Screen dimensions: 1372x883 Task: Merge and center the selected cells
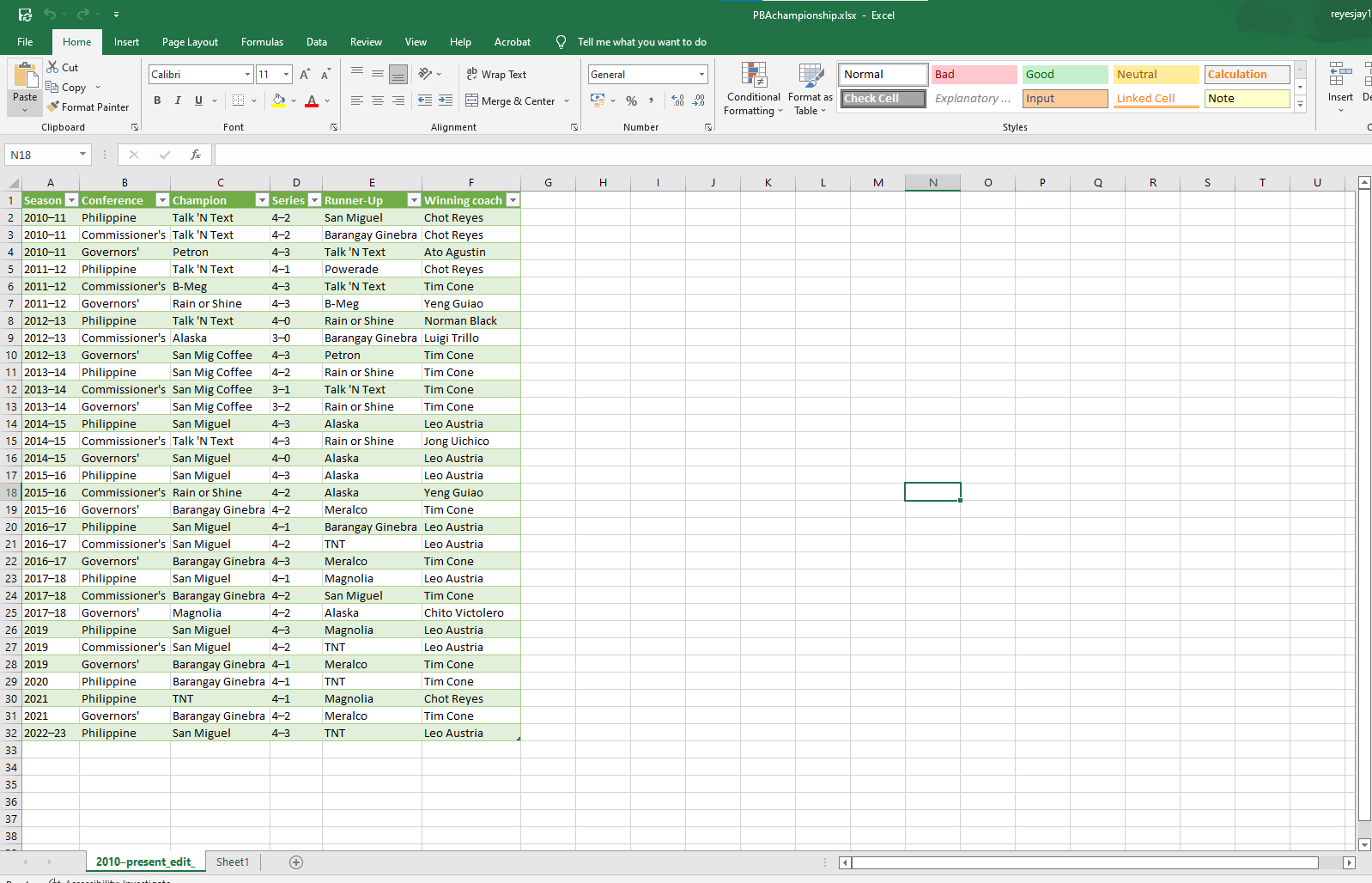tap(511, 100)
